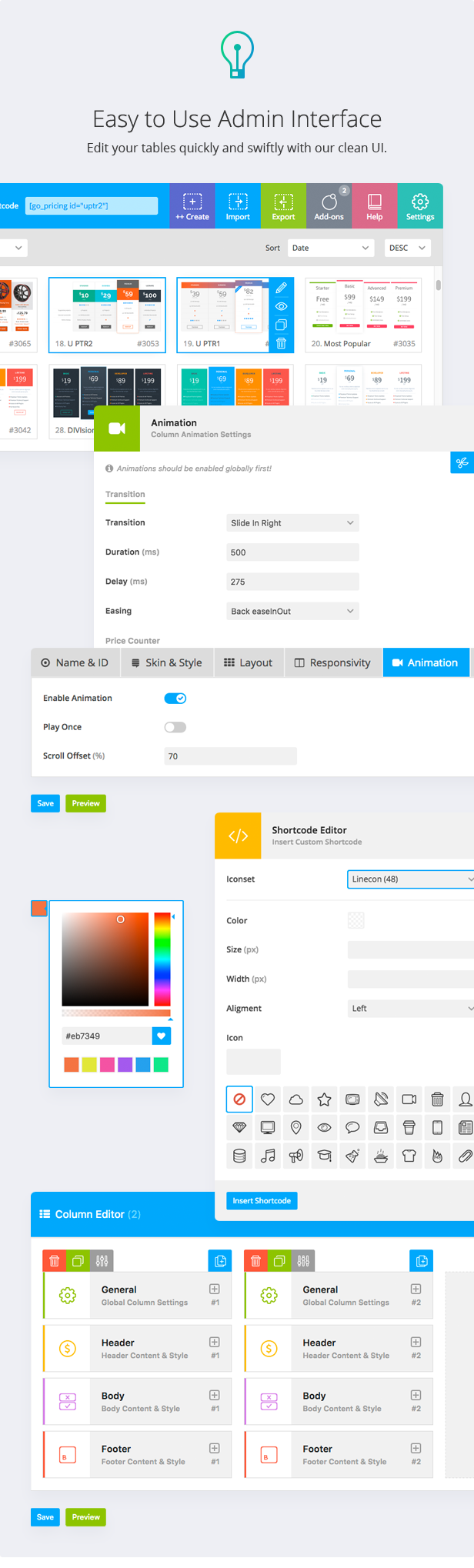Expand the Easing Back easeInOut dropdown

(292, 612)
